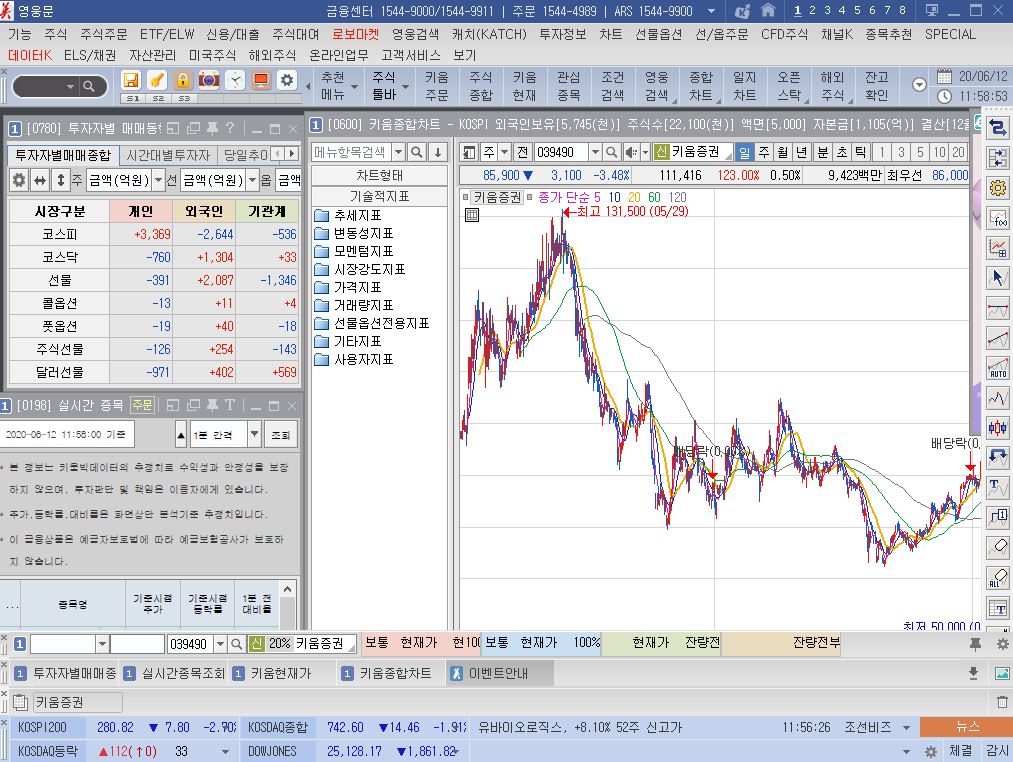
Task: Capture the screen with the camera icon
Action: (x=209, y=80)
